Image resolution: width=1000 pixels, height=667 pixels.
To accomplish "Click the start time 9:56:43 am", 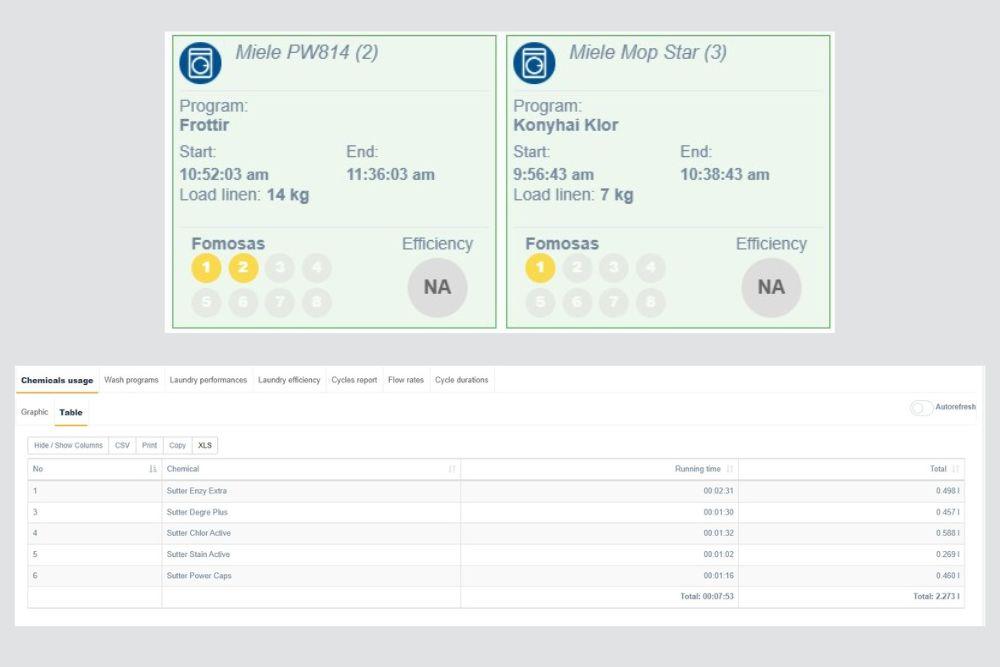I will click(x=554, y=175).
